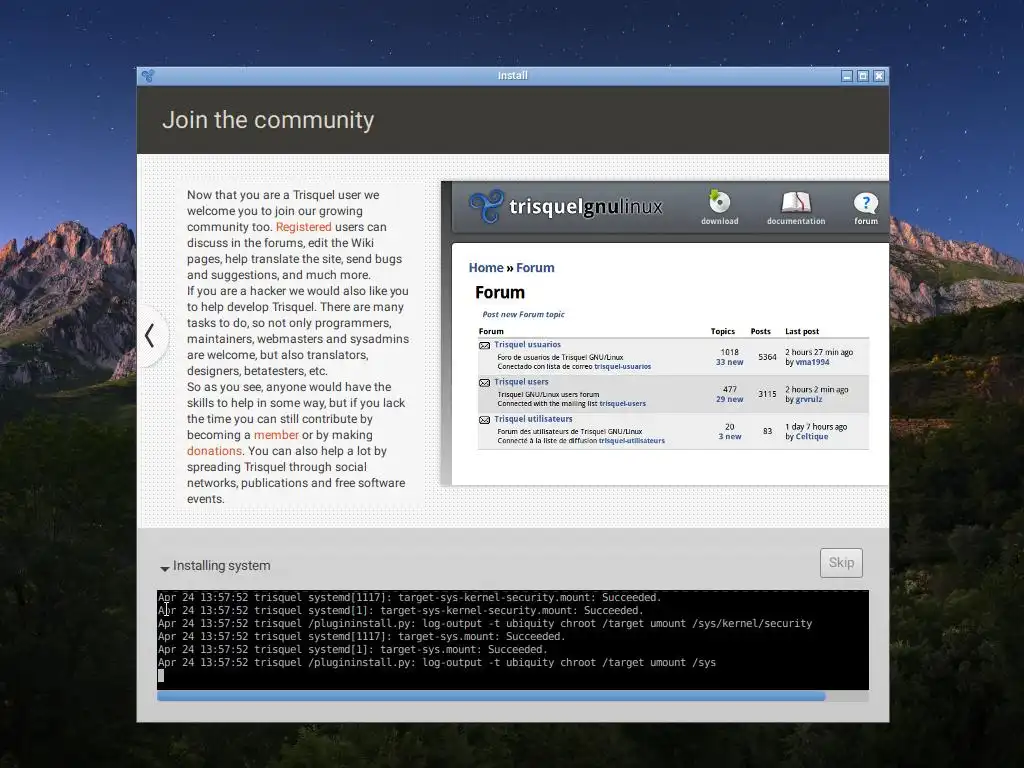1024x768 pixels.
Task: Collapse the Installing system expander
Action: [x=165, y=567]
